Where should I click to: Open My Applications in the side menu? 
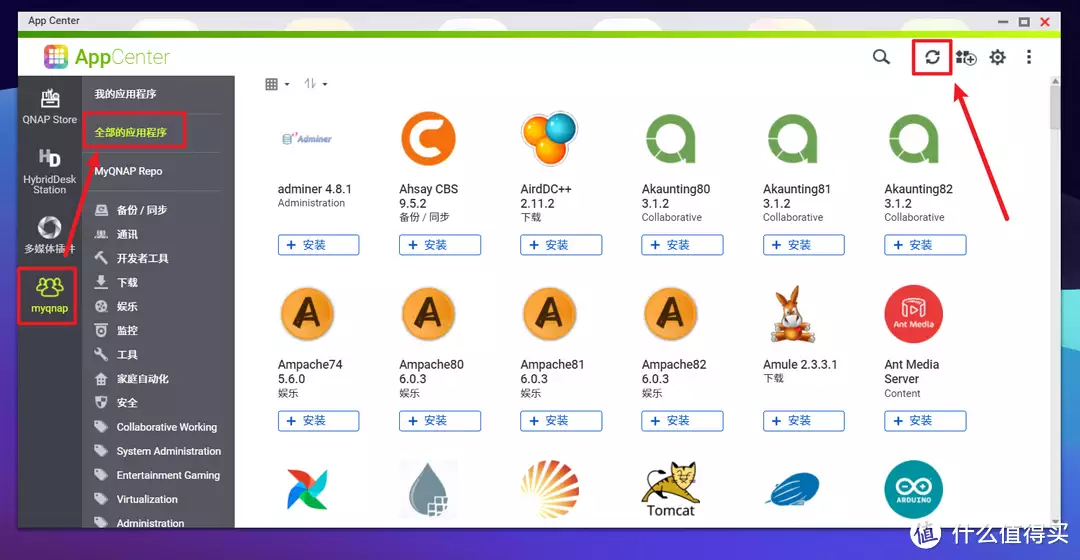point(125,94)
